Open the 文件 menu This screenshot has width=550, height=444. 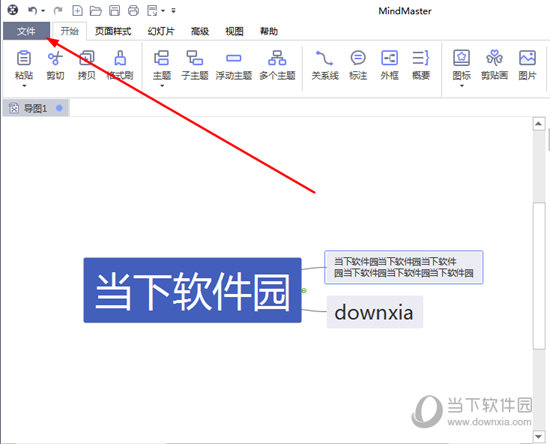[26, 31]
